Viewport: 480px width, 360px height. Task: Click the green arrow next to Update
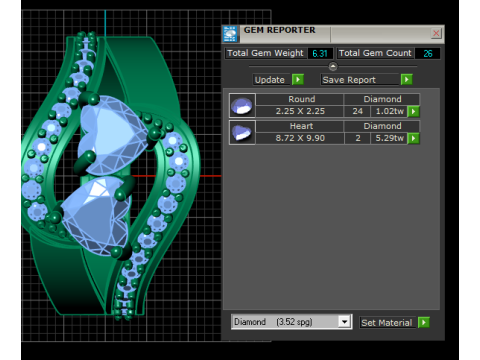(298, 80)
